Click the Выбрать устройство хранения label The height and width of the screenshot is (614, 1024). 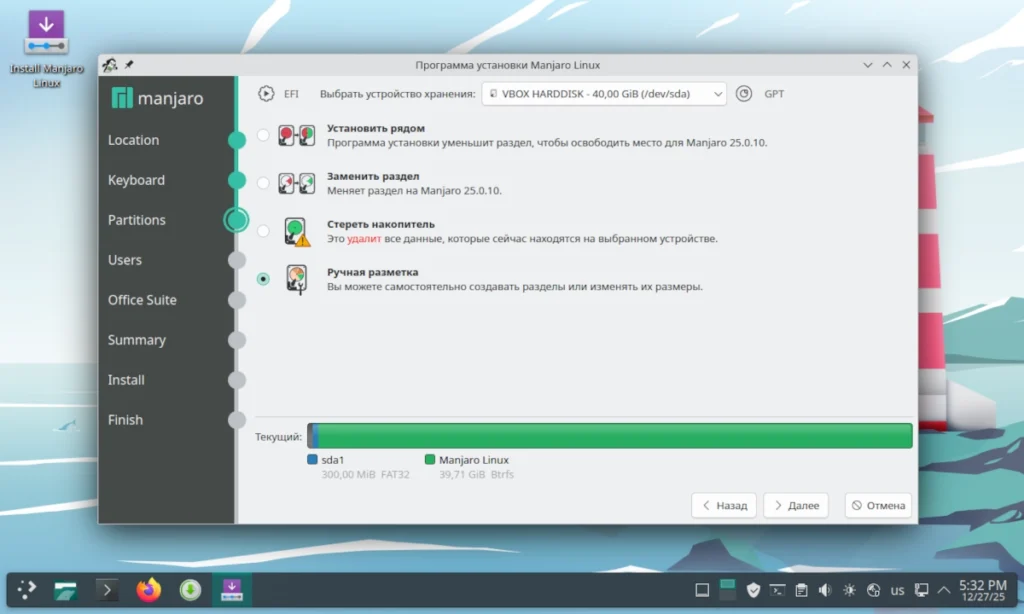(x=398, y=93)
